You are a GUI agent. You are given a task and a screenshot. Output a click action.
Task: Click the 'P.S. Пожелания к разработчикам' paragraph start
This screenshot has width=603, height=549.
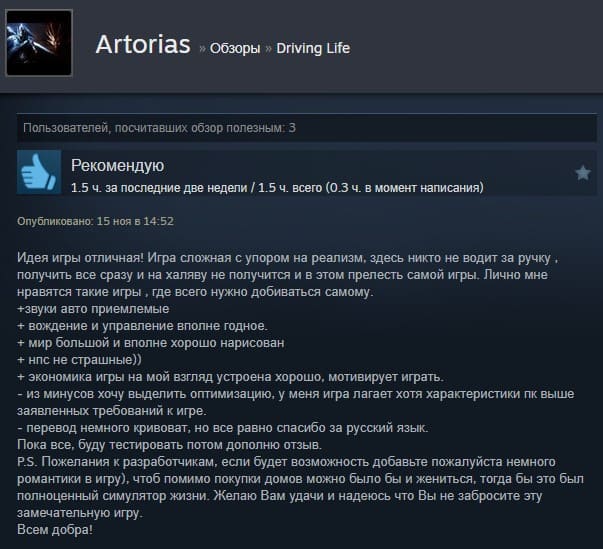[x=115, y=461]
